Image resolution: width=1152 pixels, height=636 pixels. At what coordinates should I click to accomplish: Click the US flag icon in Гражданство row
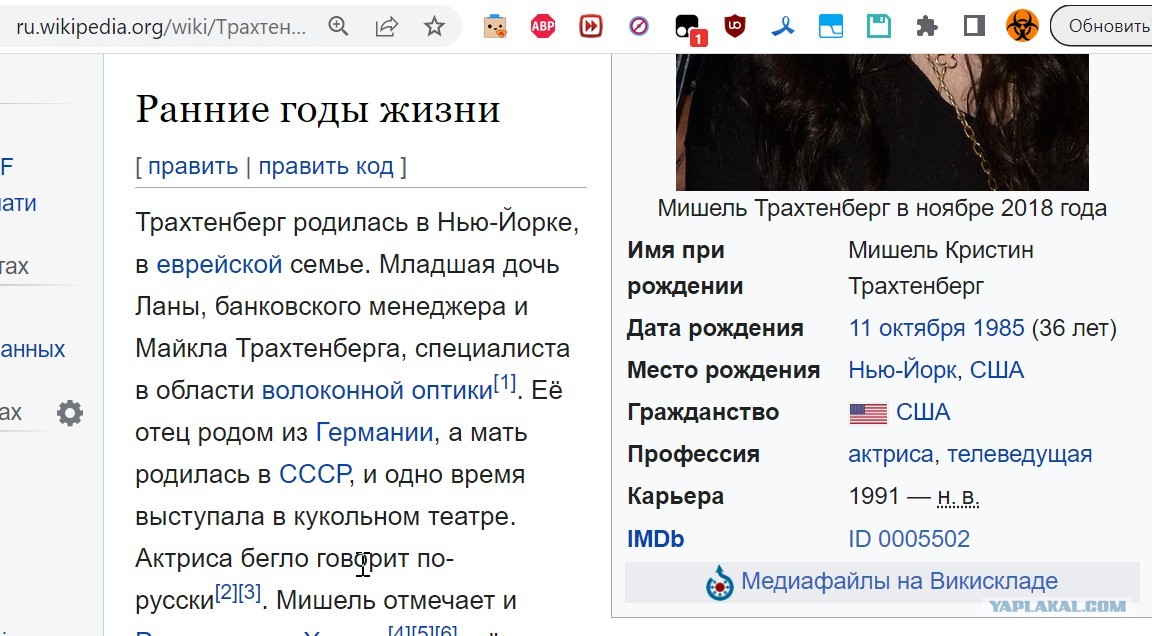click(868, 413)
